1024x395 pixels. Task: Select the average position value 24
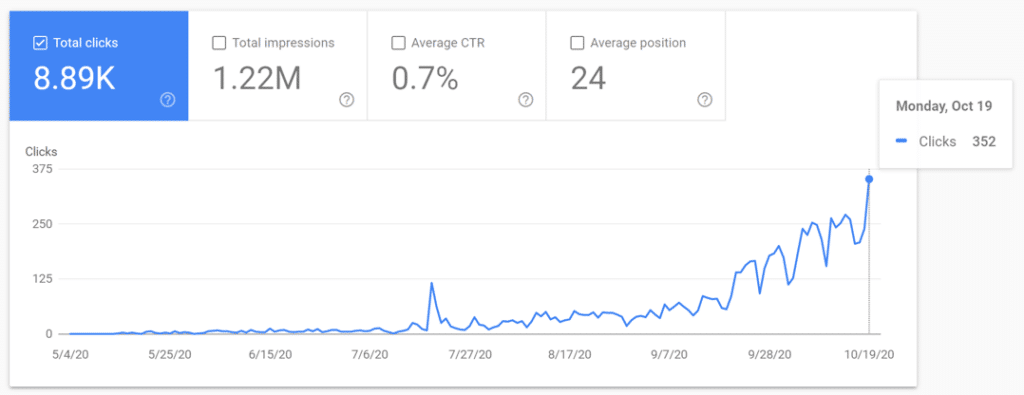(588, 78)
